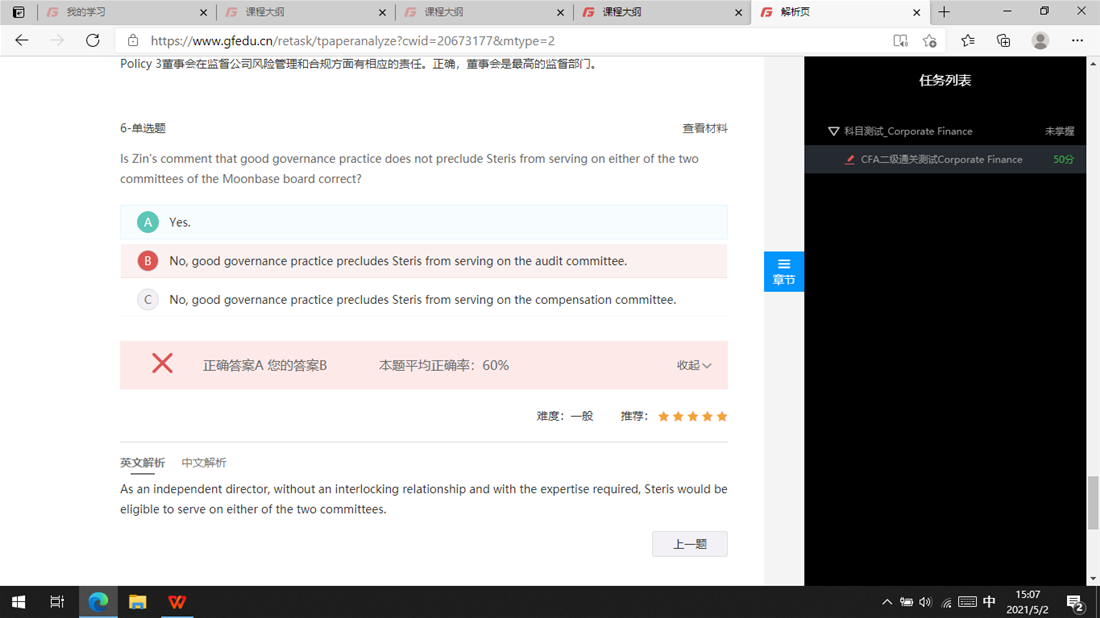Open browser settings and more menu
This screenshot has width=1100, height=618.
tap(1078, 41)
